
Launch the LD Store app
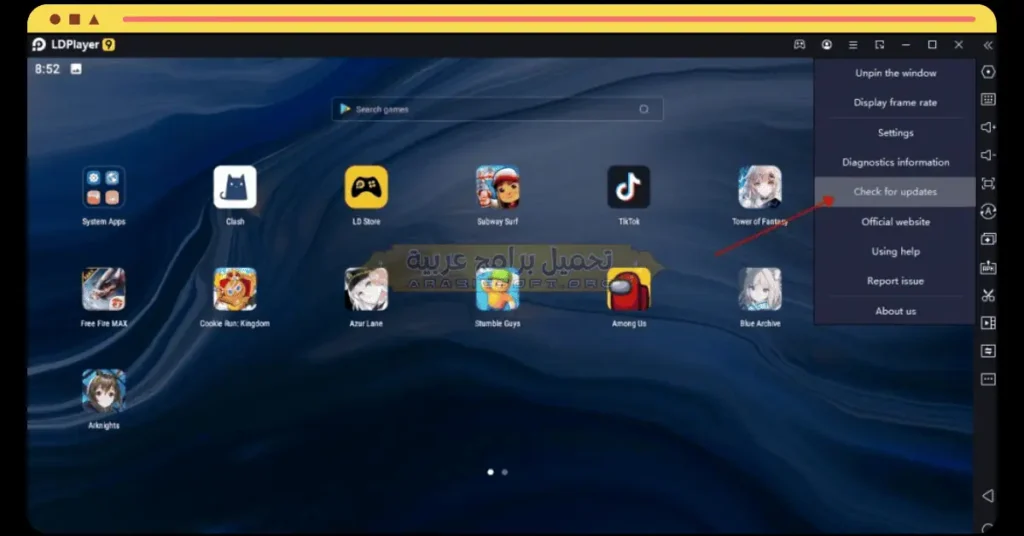coord(366,187)
